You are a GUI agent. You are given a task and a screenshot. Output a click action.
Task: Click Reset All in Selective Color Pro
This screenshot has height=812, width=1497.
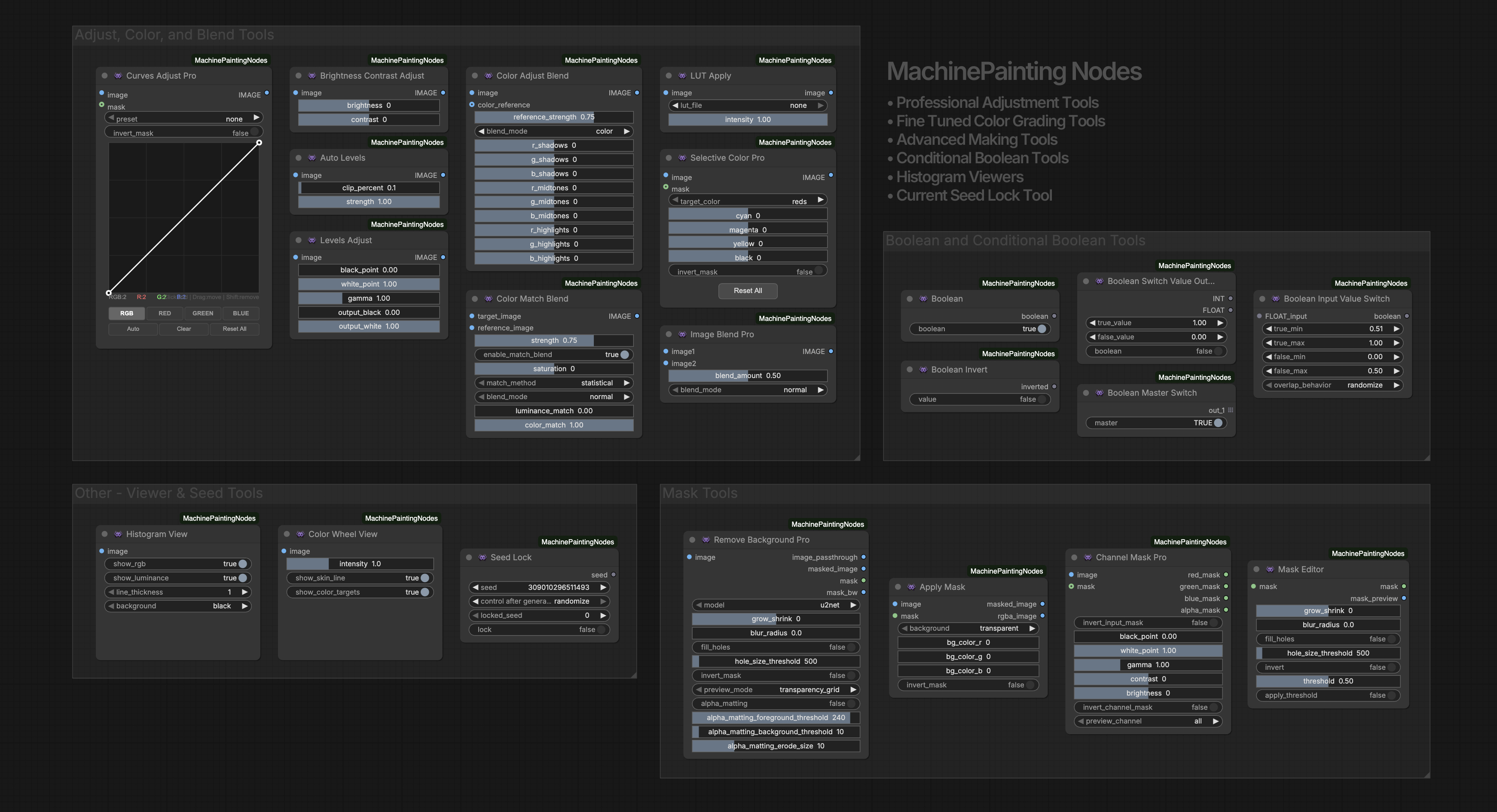[x=748, y=290]
